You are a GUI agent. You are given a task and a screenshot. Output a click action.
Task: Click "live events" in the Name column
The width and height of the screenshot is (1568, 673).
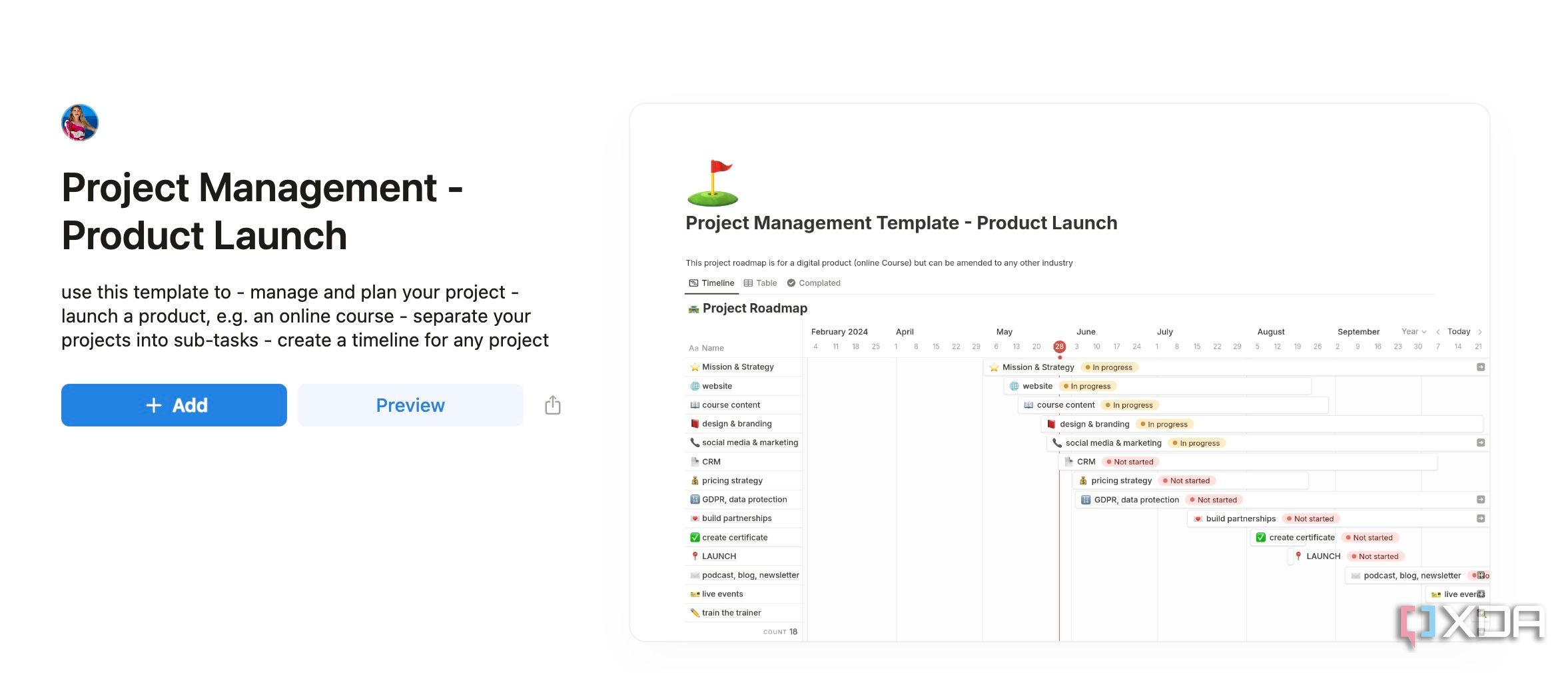(x=722, y=594)
